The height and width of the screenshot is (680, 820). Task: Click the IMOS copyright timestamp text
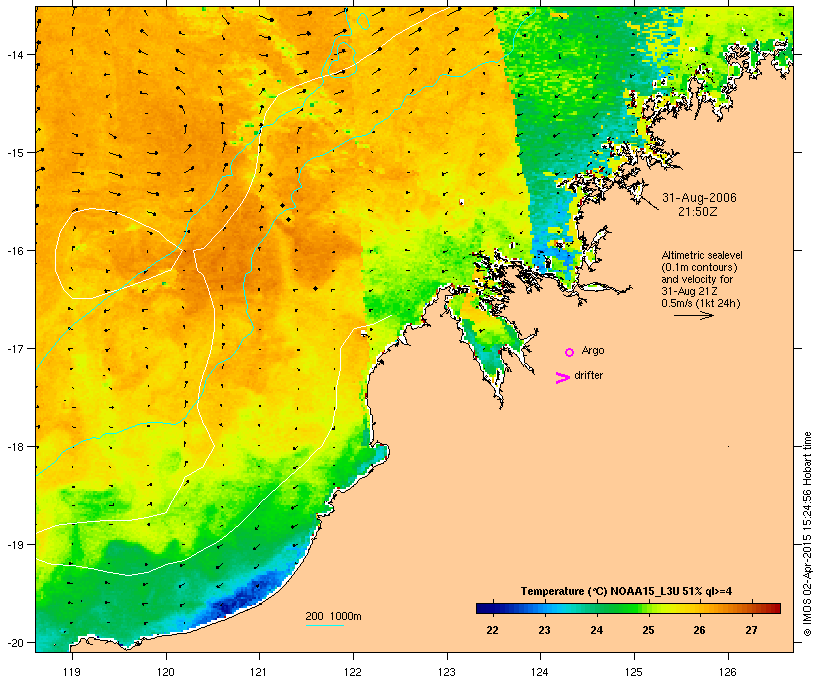pyautogui.click(x=807, y=534)
